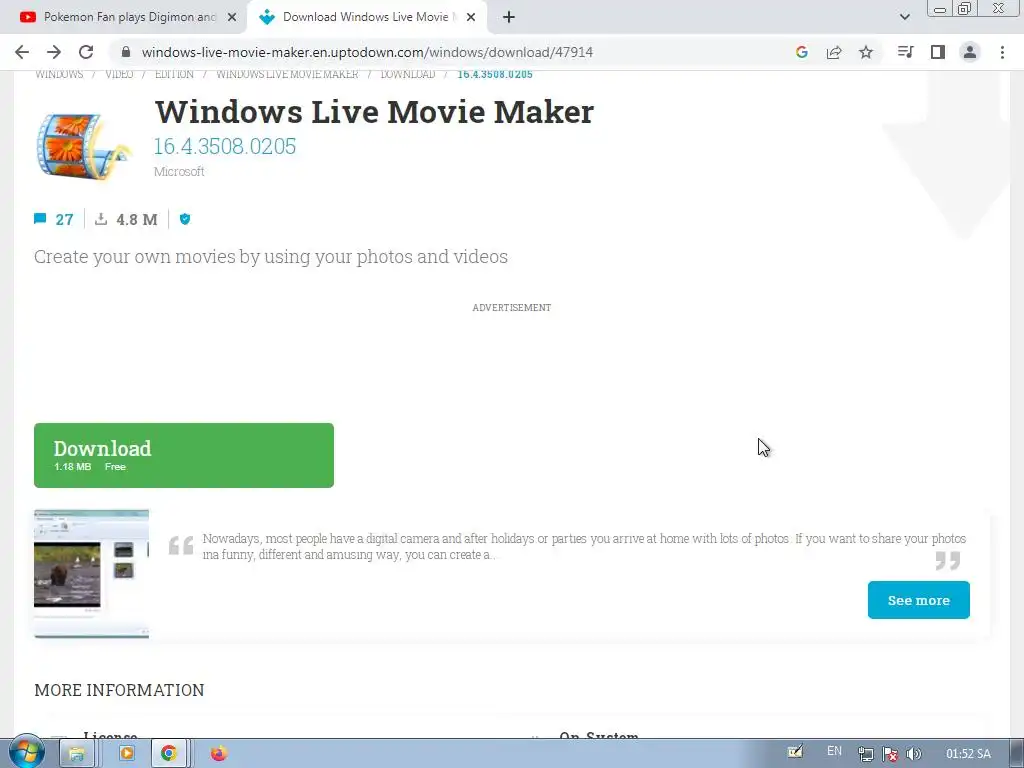Click the blue security shield badge
Screen dimensions: 1024x768
(x=185, y=219)
